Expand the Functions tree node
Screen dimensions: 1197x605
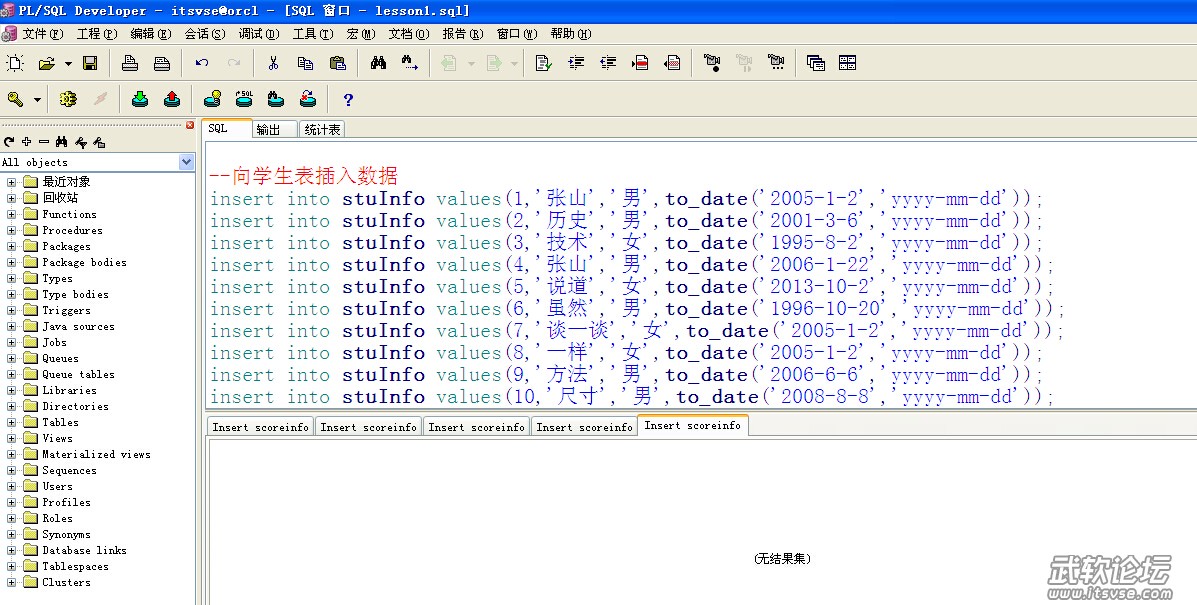click(x=11, y=214)
